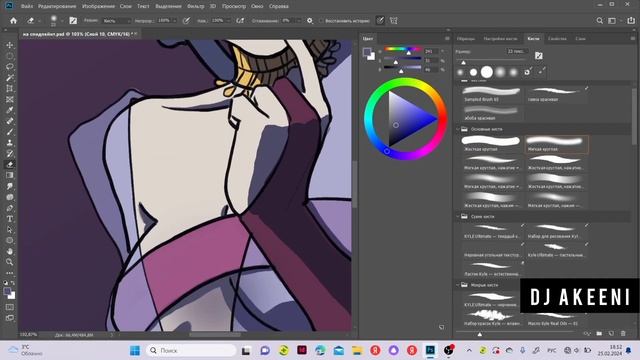Toggle Quick Mask mode

[10, 307]
